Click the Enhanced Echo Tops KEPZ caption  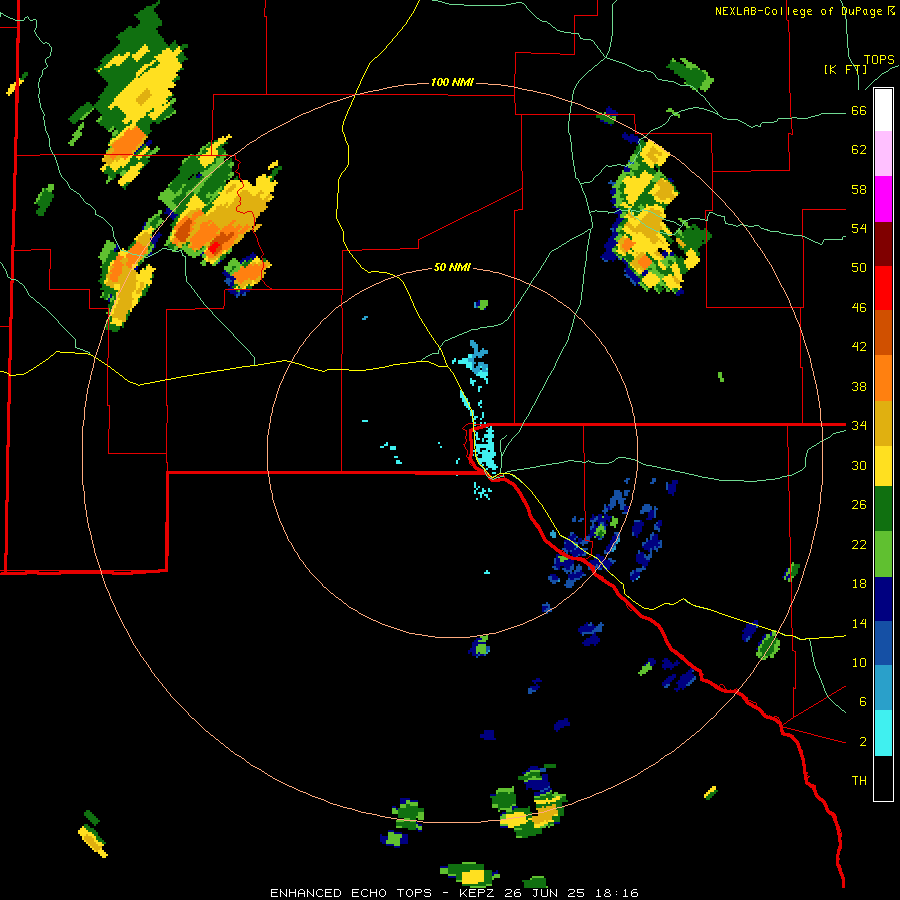(454, 893)
